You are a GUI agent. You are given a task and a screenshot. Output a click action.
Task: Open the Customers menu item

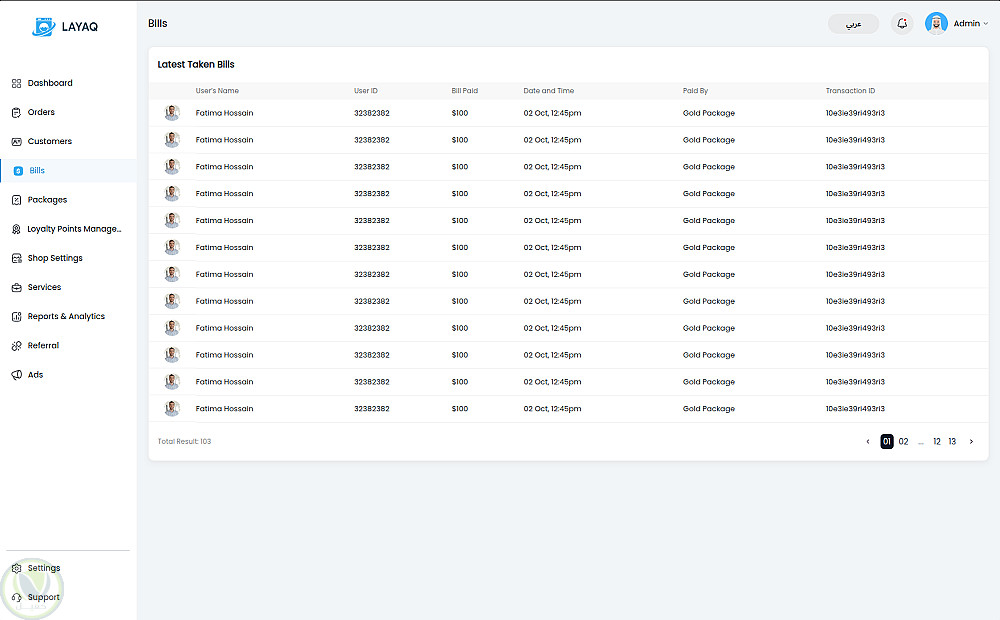(68, 142)
